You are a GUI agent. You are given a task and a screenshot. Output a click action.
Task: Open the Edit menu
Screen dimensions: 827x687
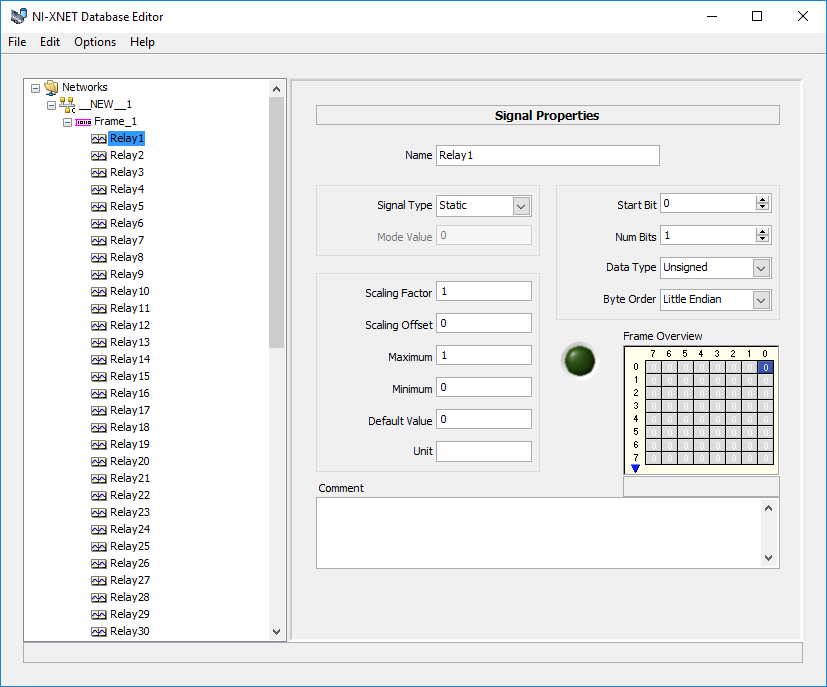(x=50, y=42)
